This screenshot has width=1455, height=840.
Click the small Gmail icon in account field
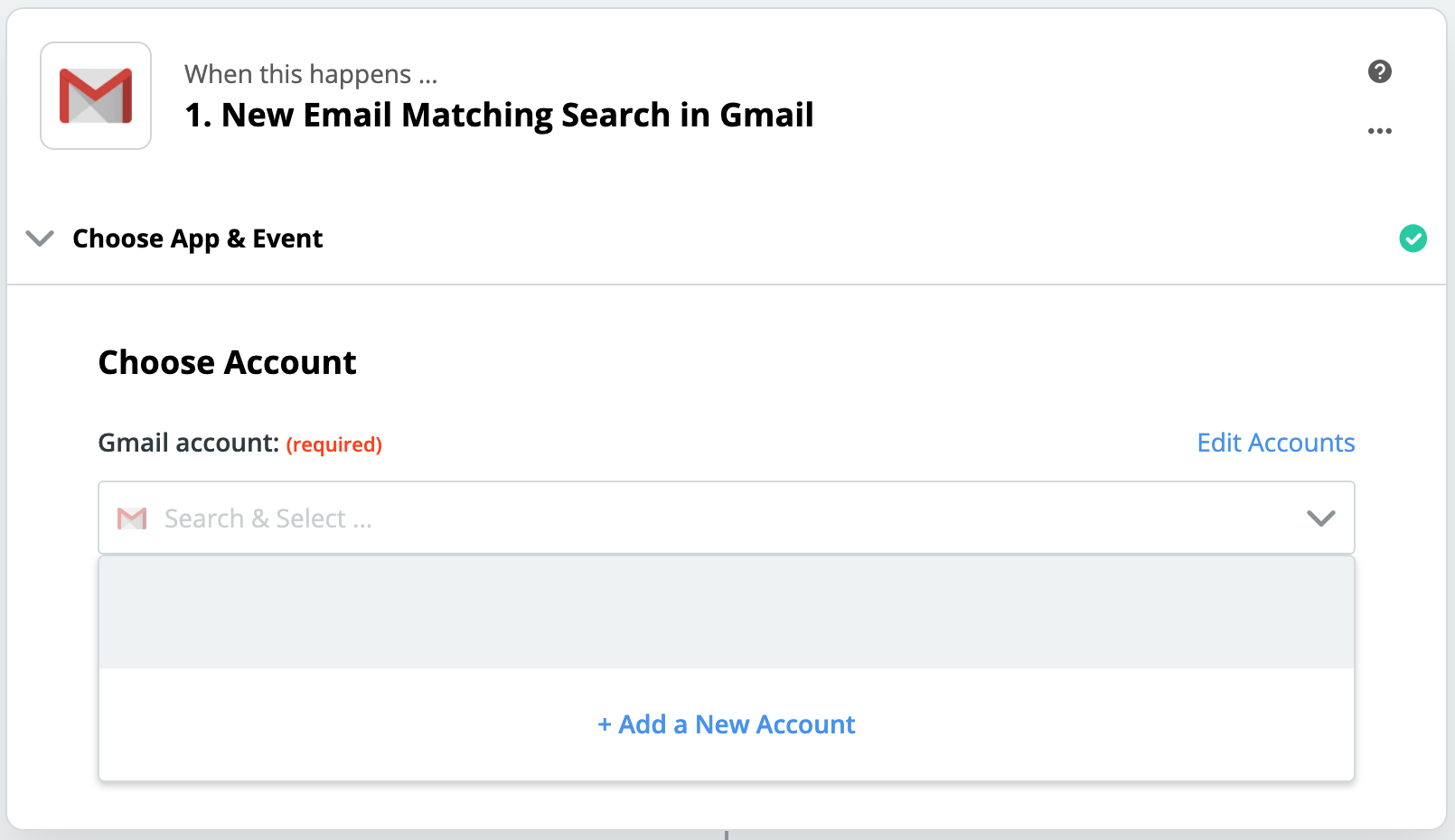click(132, 518)
